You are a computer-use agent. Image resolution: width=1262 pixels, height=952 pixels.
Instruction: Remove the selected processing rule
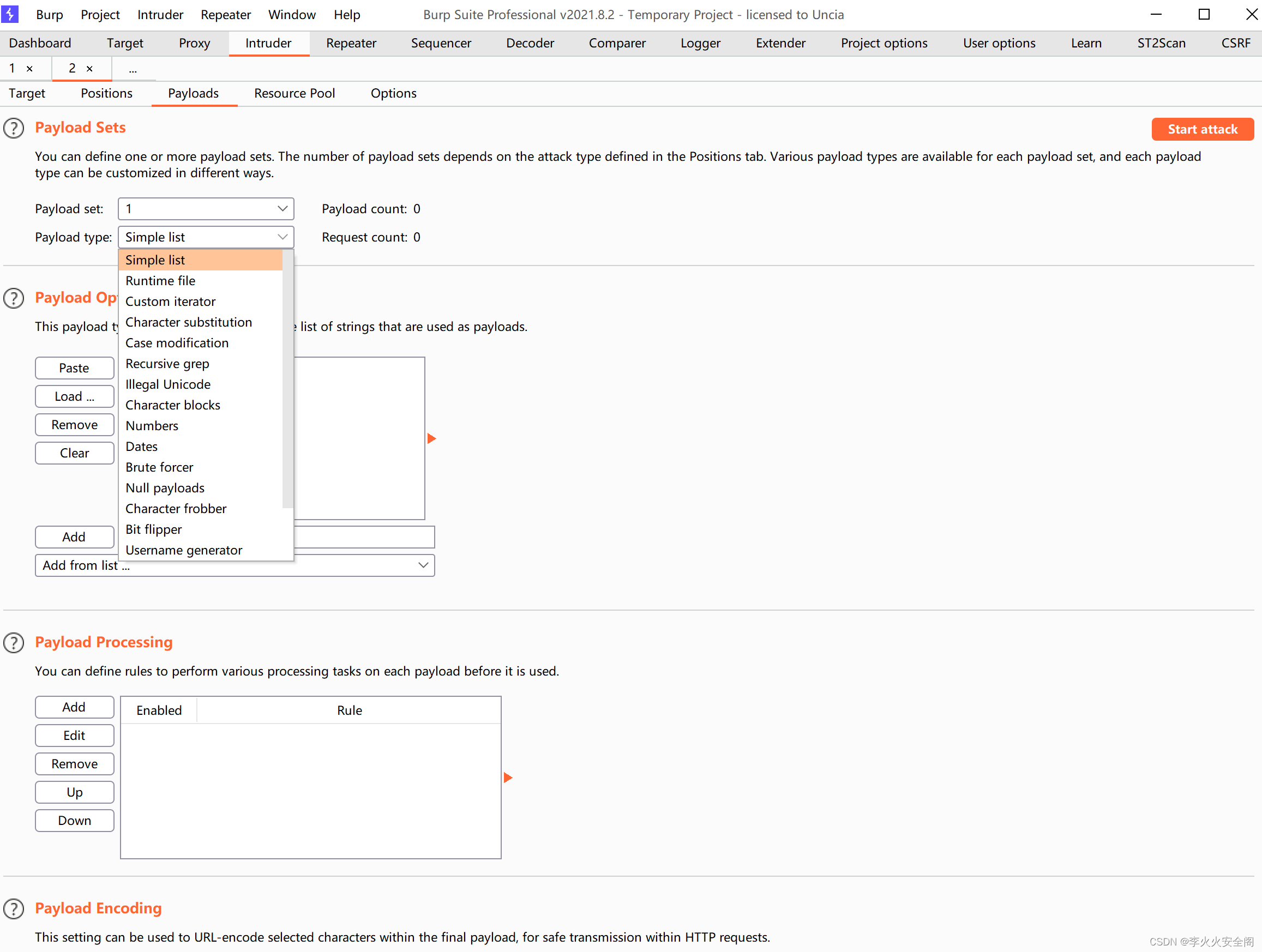point(75,764)
